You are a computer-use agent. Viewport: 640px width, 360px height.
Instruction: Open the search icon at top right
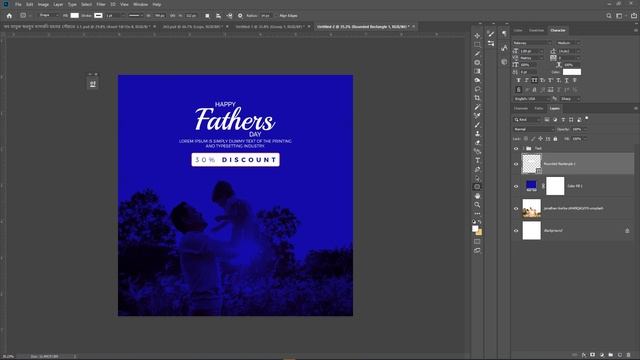pyautogui.click(x=609, y=16)
